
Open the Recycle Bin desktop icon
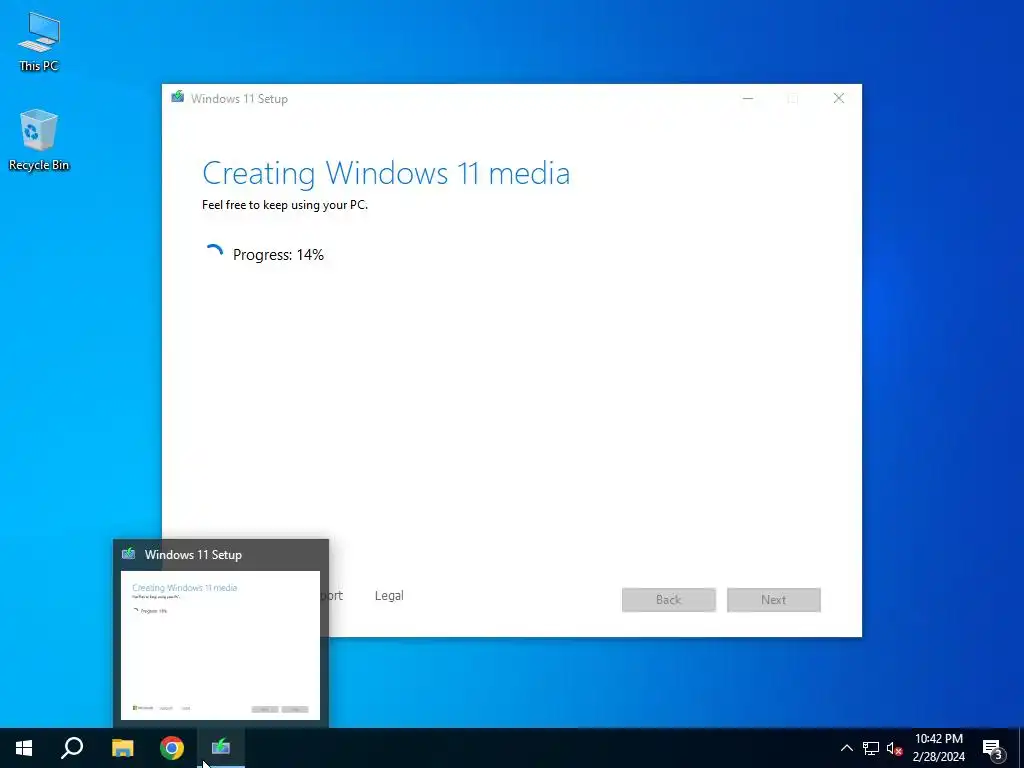click(x=39, y=140)
